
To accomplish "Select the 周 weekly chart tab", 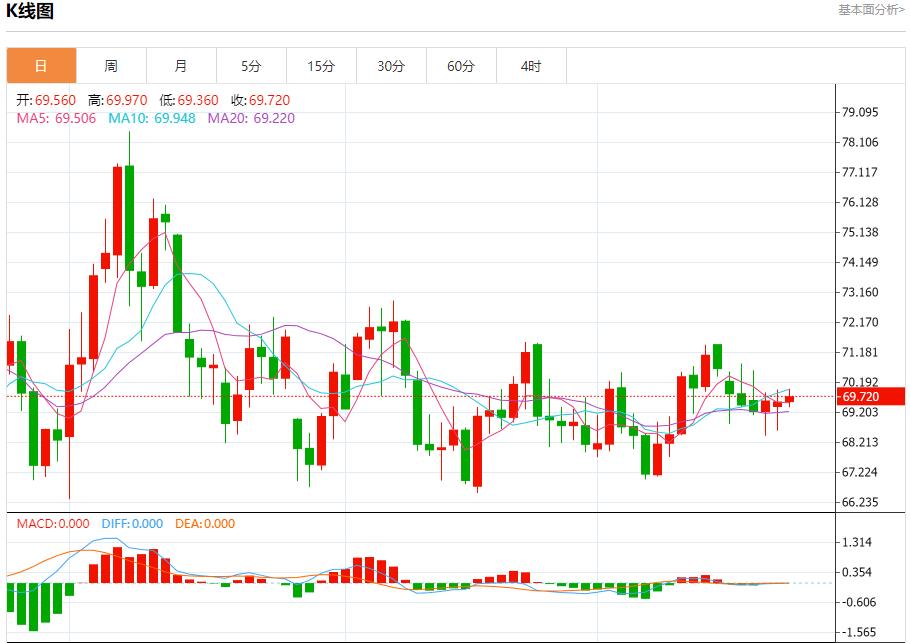I will [x=111, y=66].
